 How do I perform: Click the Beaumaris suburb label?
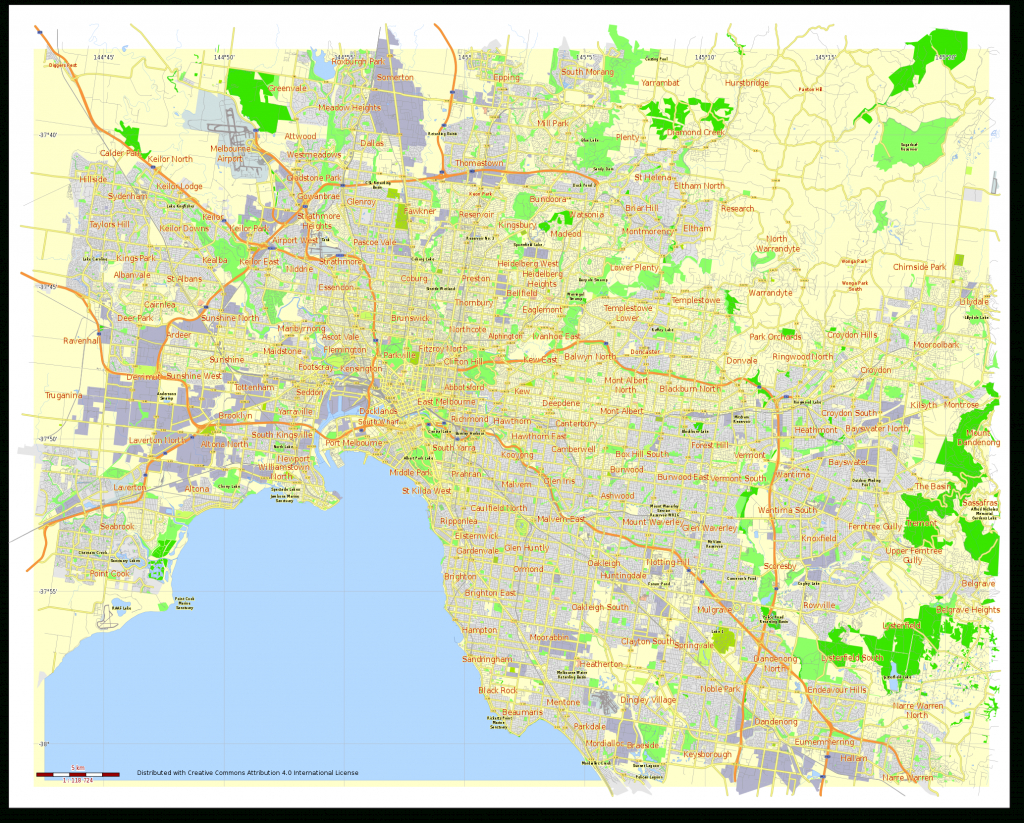(x=523, y=712)
